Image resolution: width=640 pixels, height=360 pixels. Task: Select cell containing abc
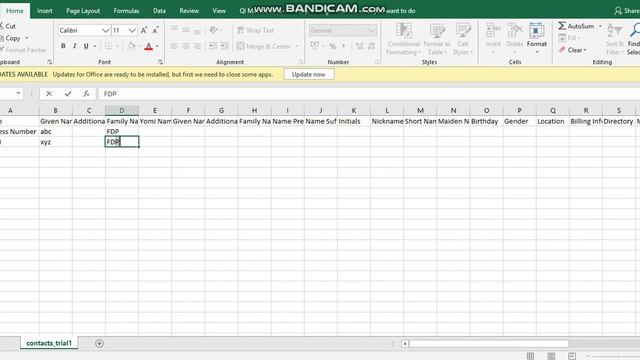(56, 131)
